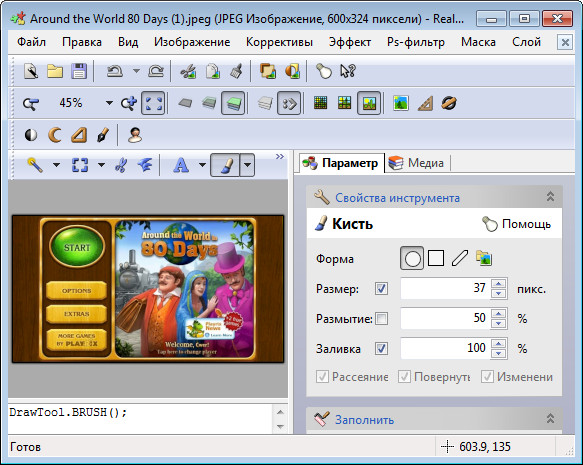Click the copy icon
This screenshot has width=583, height=465.
click(x=212, y=71)
